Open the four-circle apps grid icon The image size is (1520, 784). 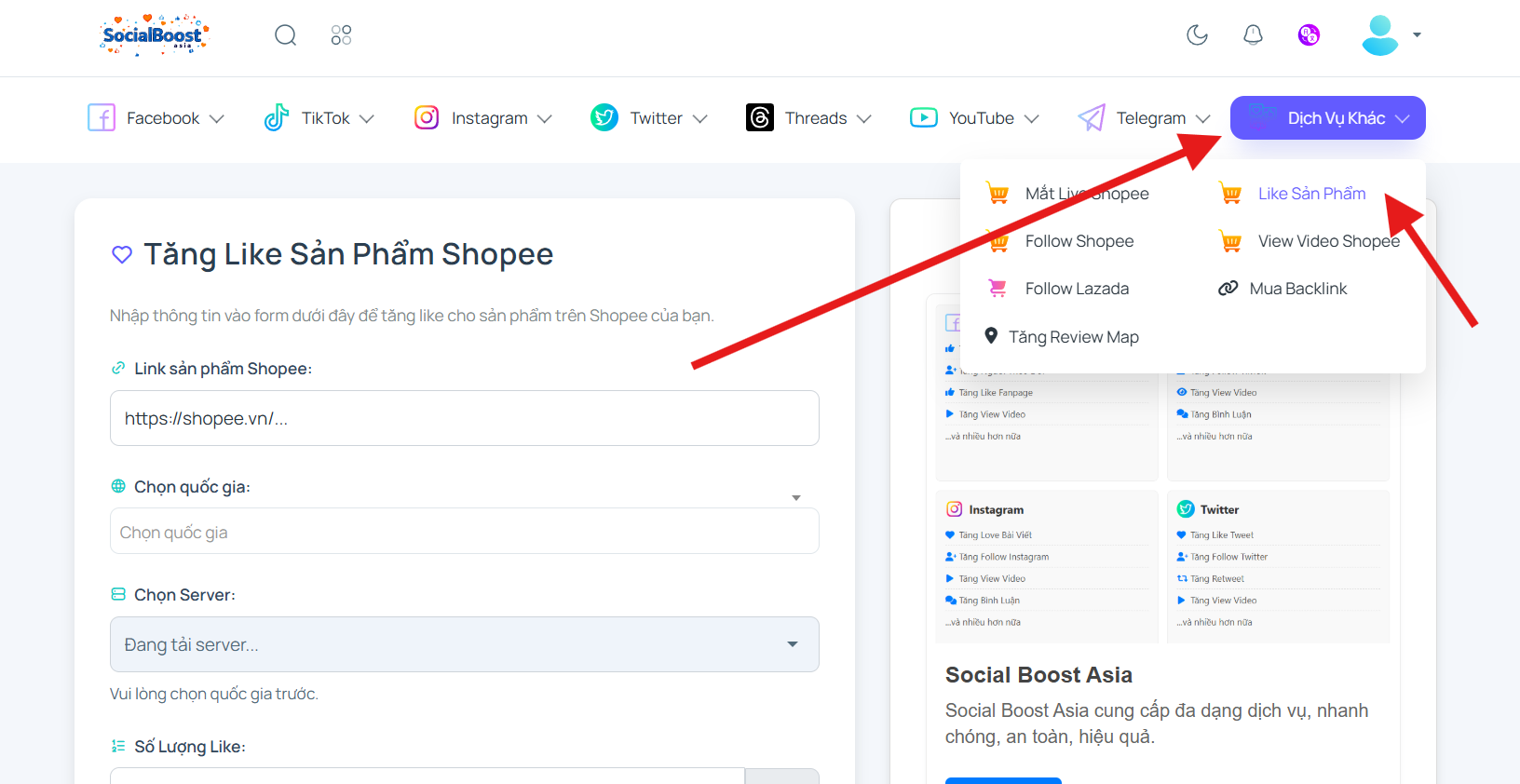pos(341,35)
